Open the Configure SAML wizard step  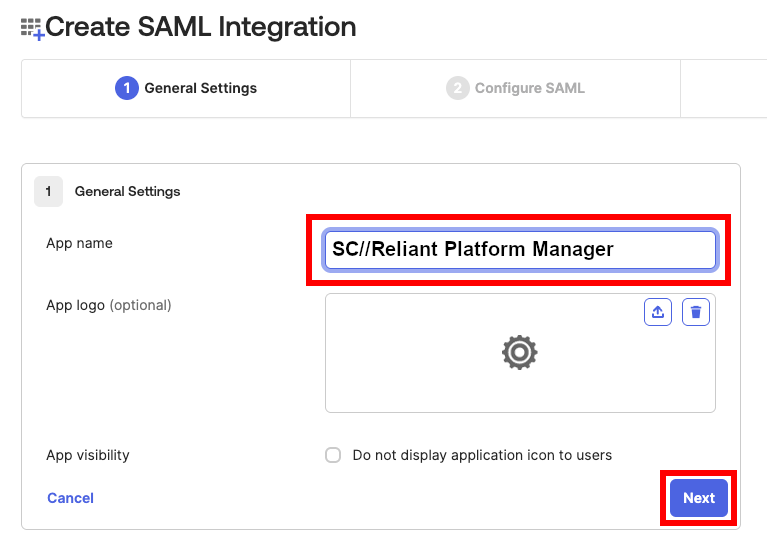coord(516,88)
